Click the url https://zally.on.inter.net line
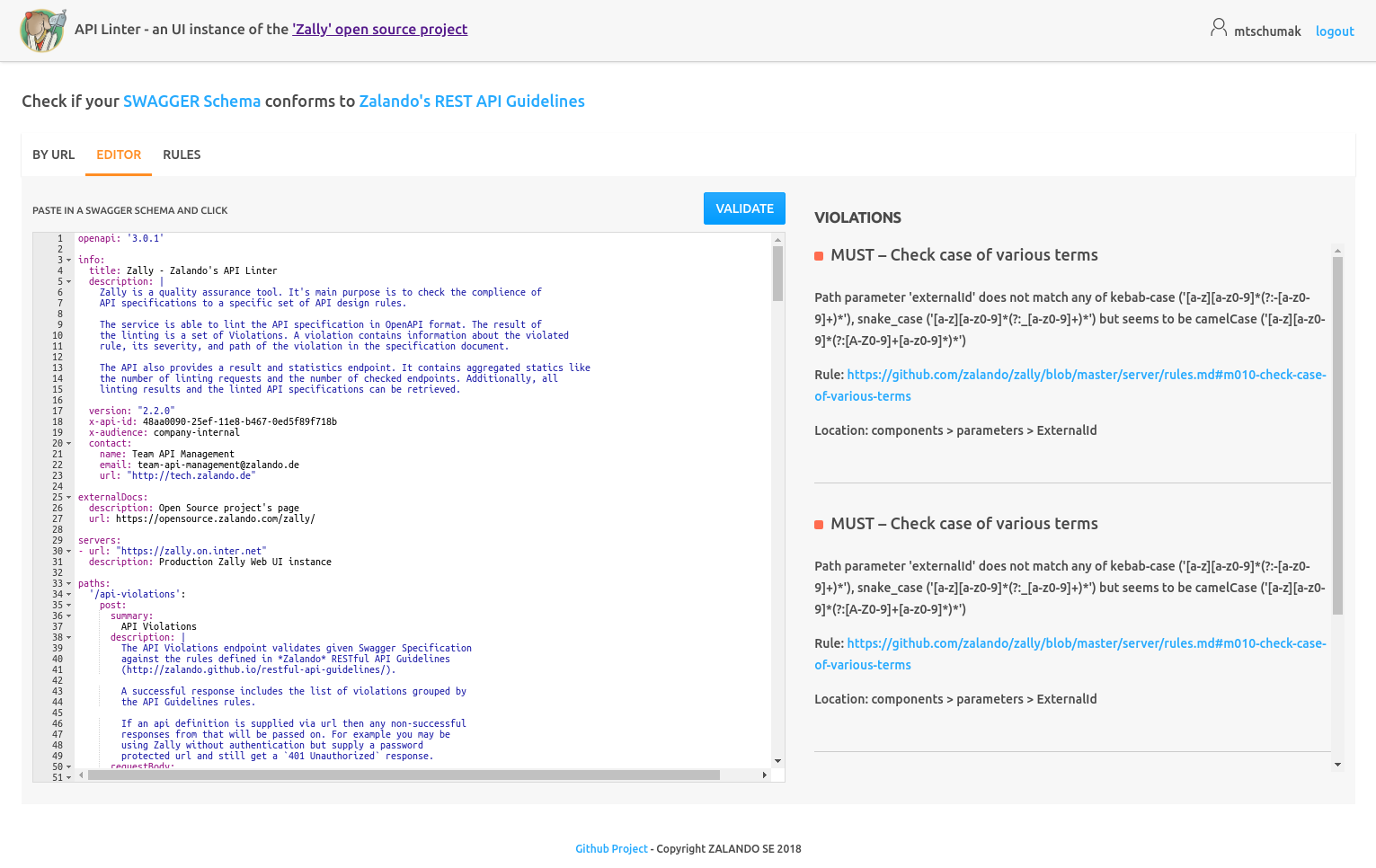 (x=173, y=552)
